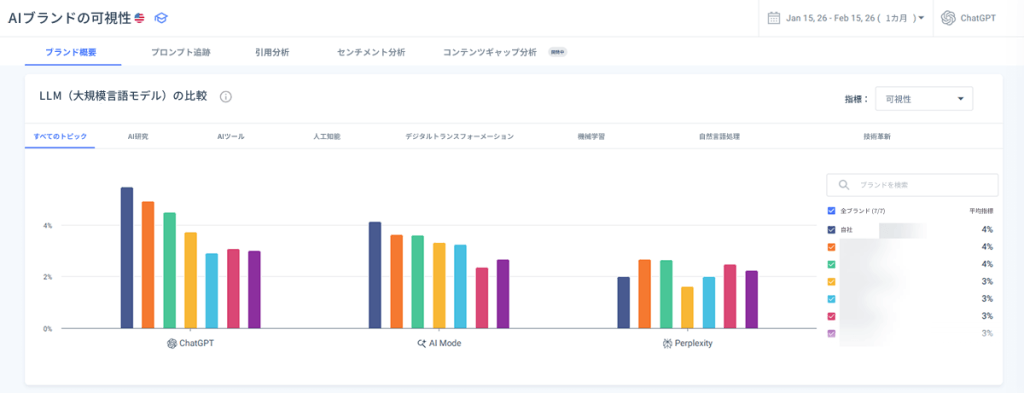
Task: Click the green bar in ChatGPT group
Action: 169,270
